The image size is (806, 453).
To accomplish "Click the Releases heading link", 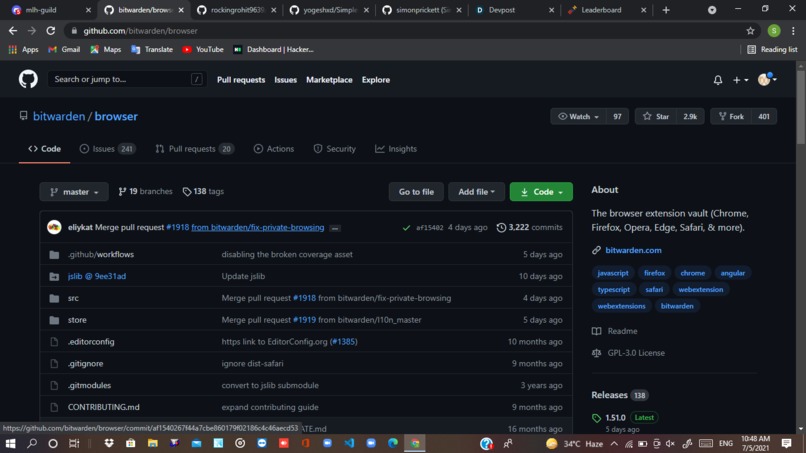I will 609,395.
